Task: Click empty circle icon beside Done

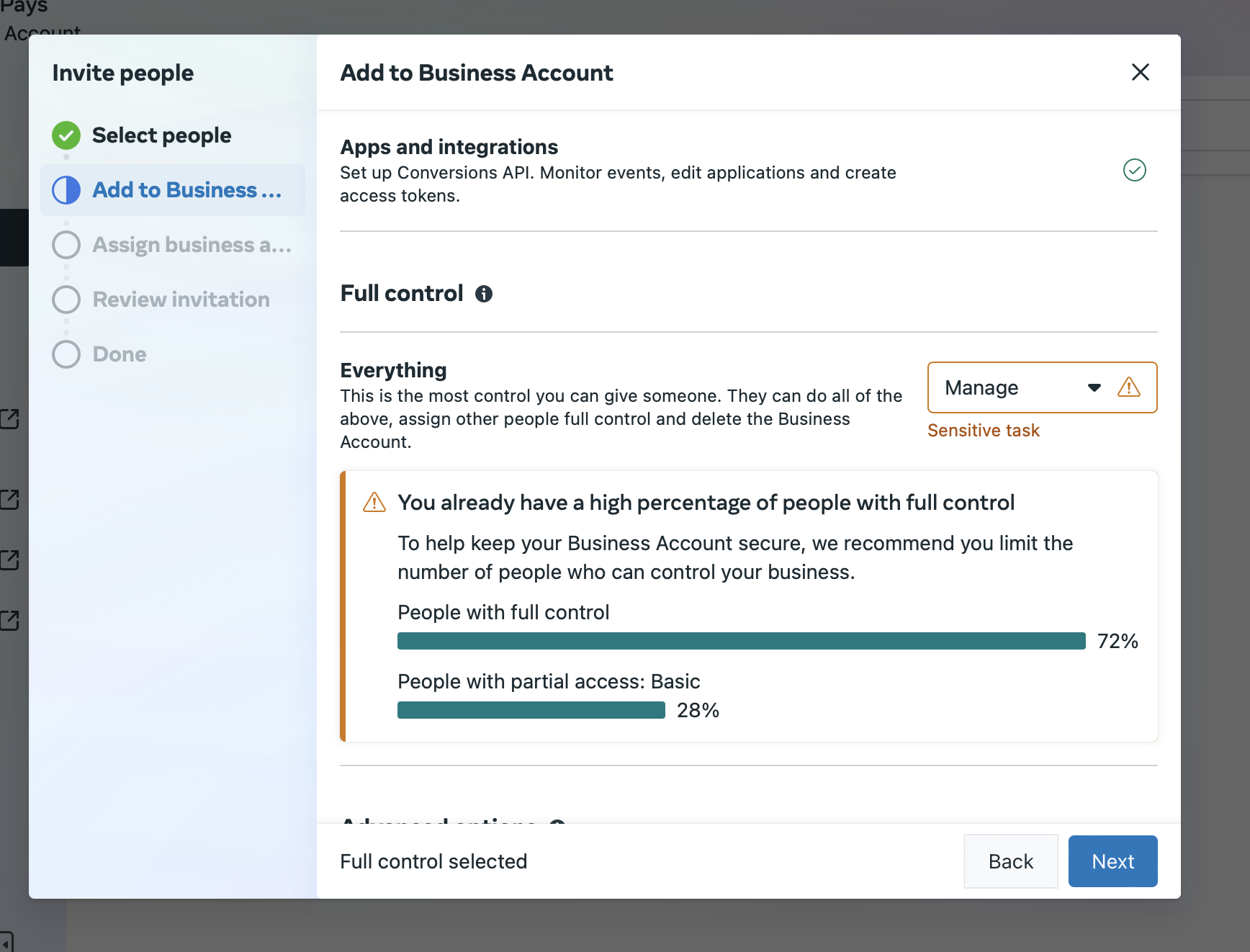Action: click(x=66, y=354)
